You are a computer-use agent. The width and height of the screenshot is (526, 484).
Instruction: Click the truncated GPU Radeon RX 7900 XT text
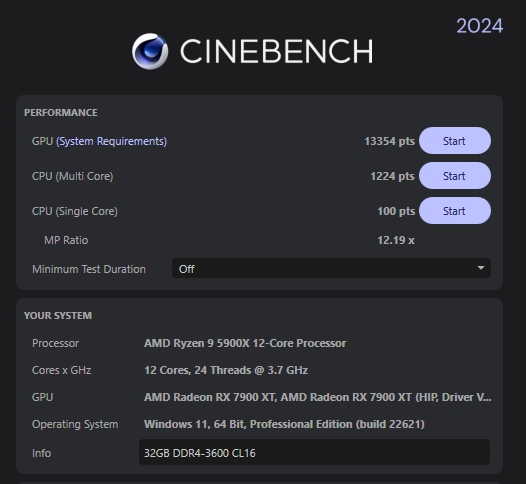pyautogui.click(x=318, y=397)
